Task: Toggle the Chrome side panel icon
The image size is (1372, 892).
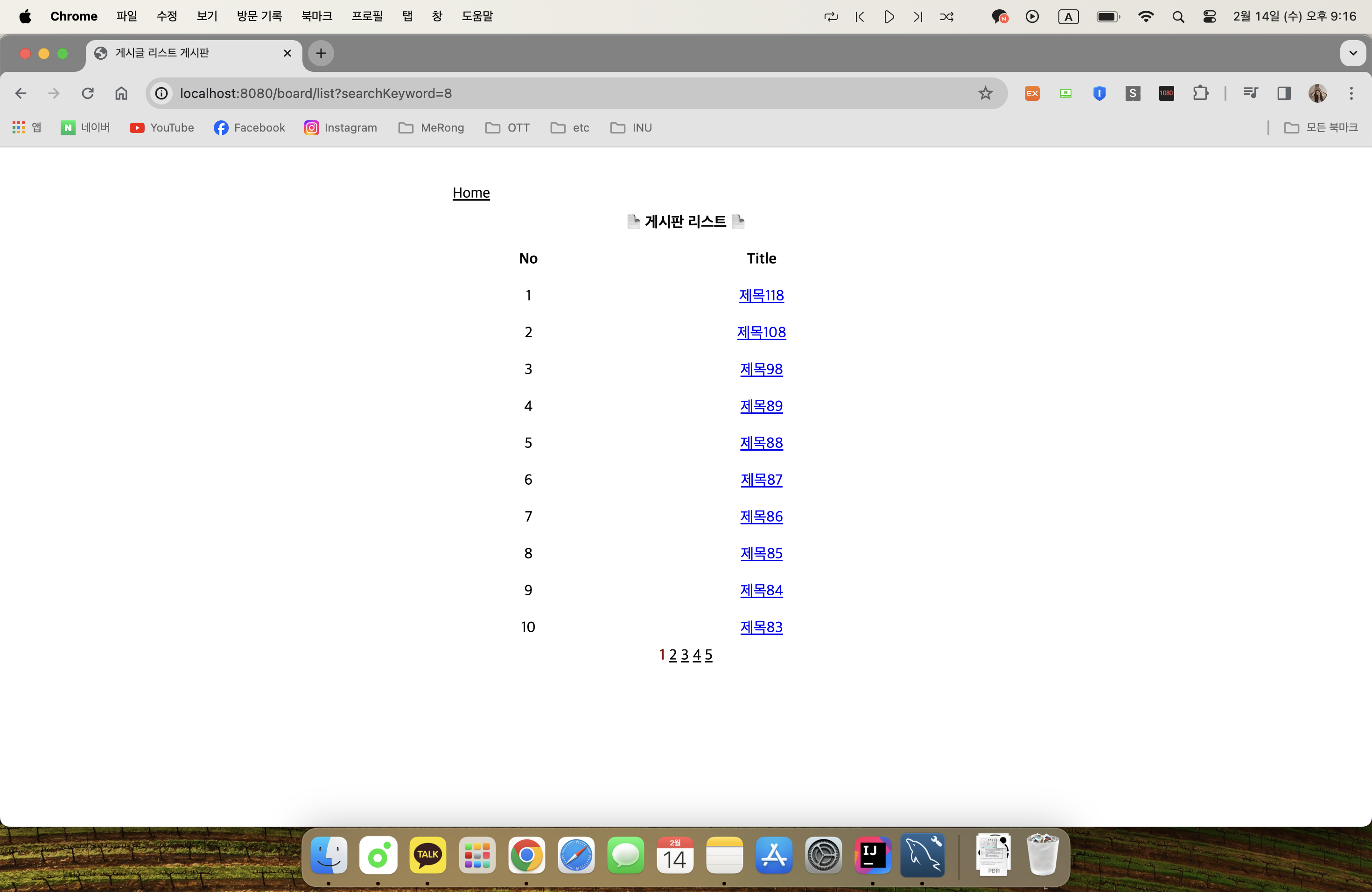Action: click(1284, 93)
